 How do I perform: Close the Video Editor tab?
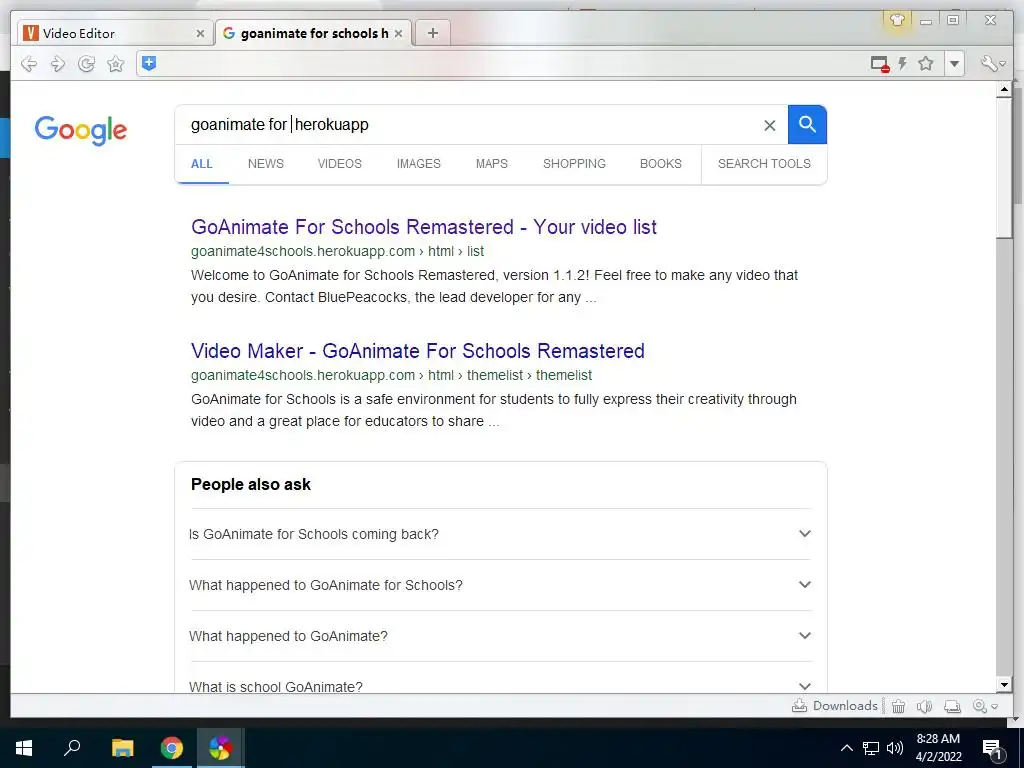pos(200,33)
